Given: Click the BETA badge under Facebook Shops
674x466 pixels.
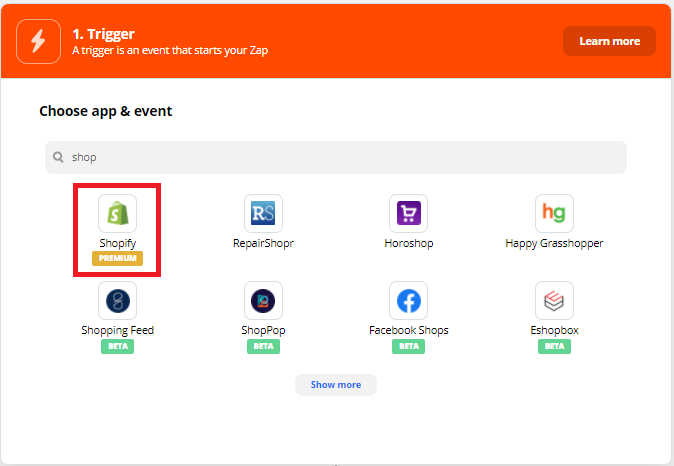Looking at the screenshot, I should coord(408,346).
